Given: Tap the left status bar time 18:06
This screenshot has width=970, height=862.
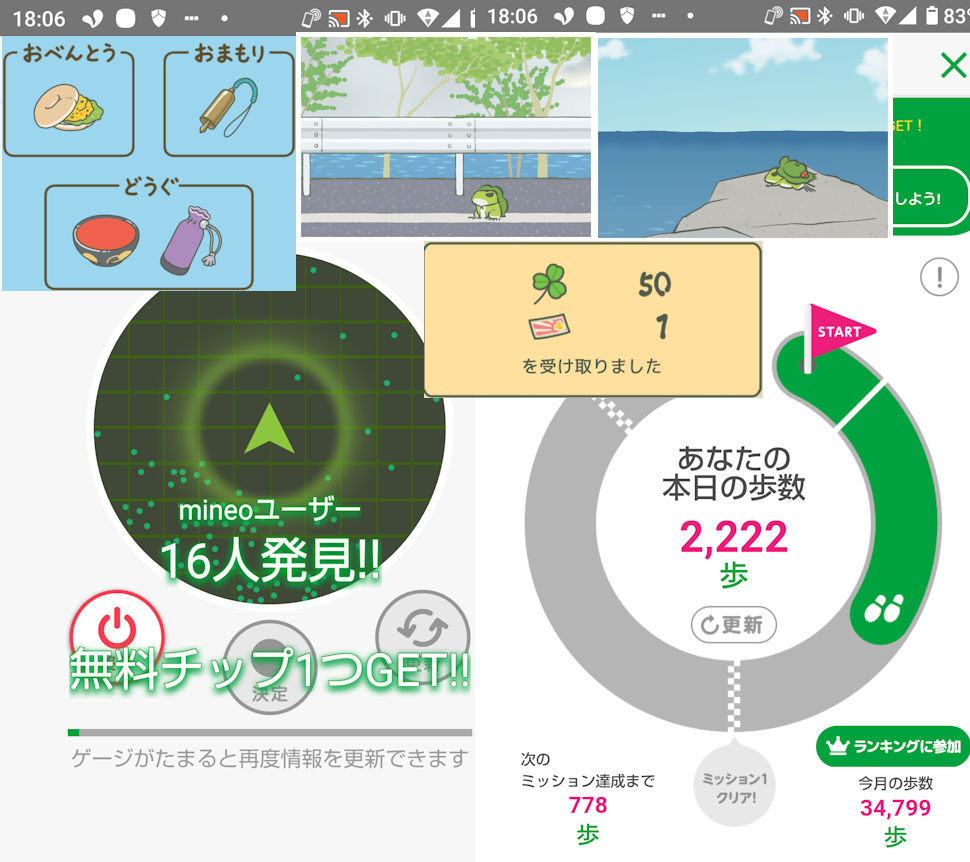Looking at the screenshot, I should click(38, 19).
